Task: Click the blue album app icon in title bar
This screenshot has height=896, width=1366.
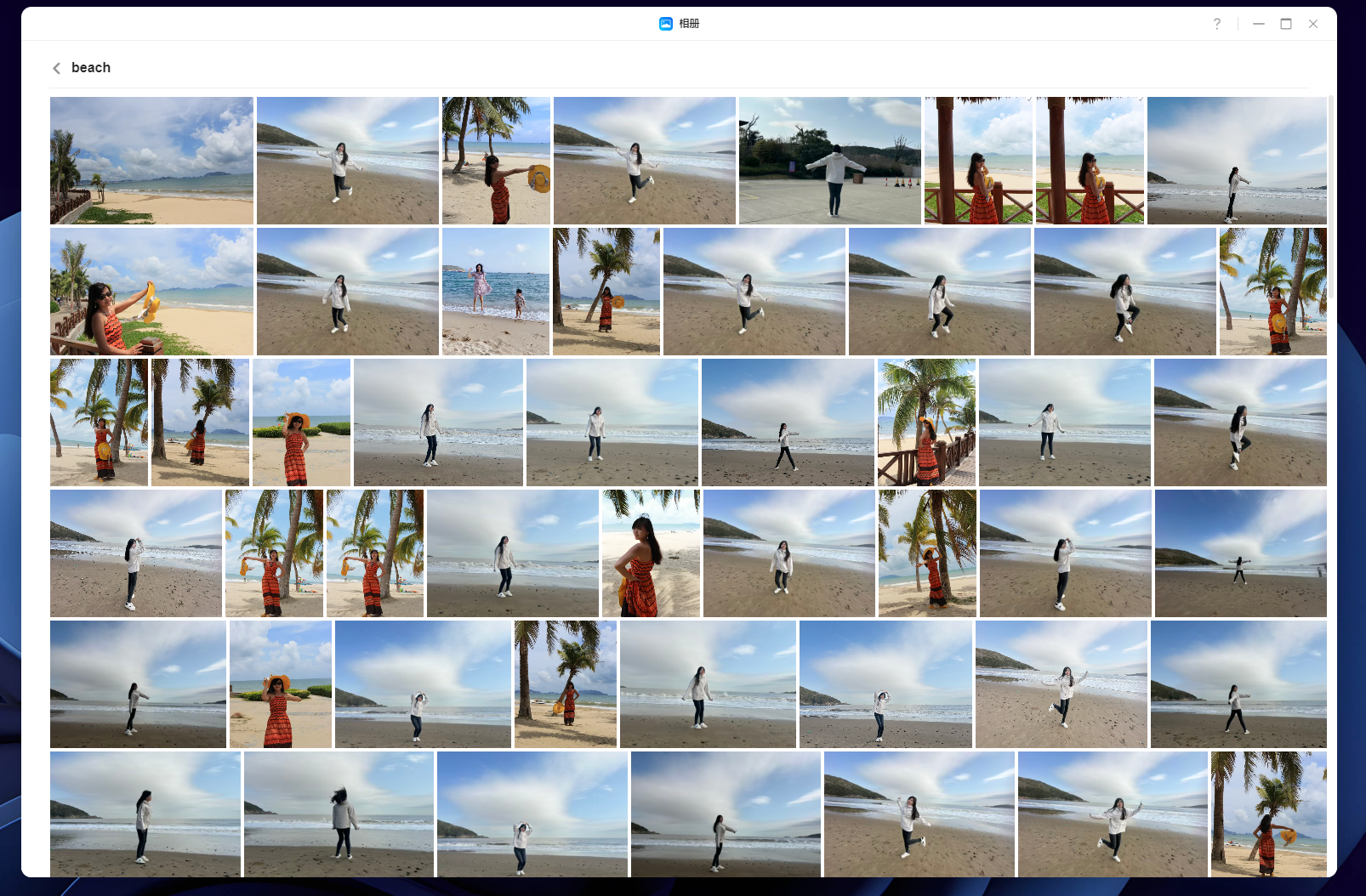Action: (666, 24)
